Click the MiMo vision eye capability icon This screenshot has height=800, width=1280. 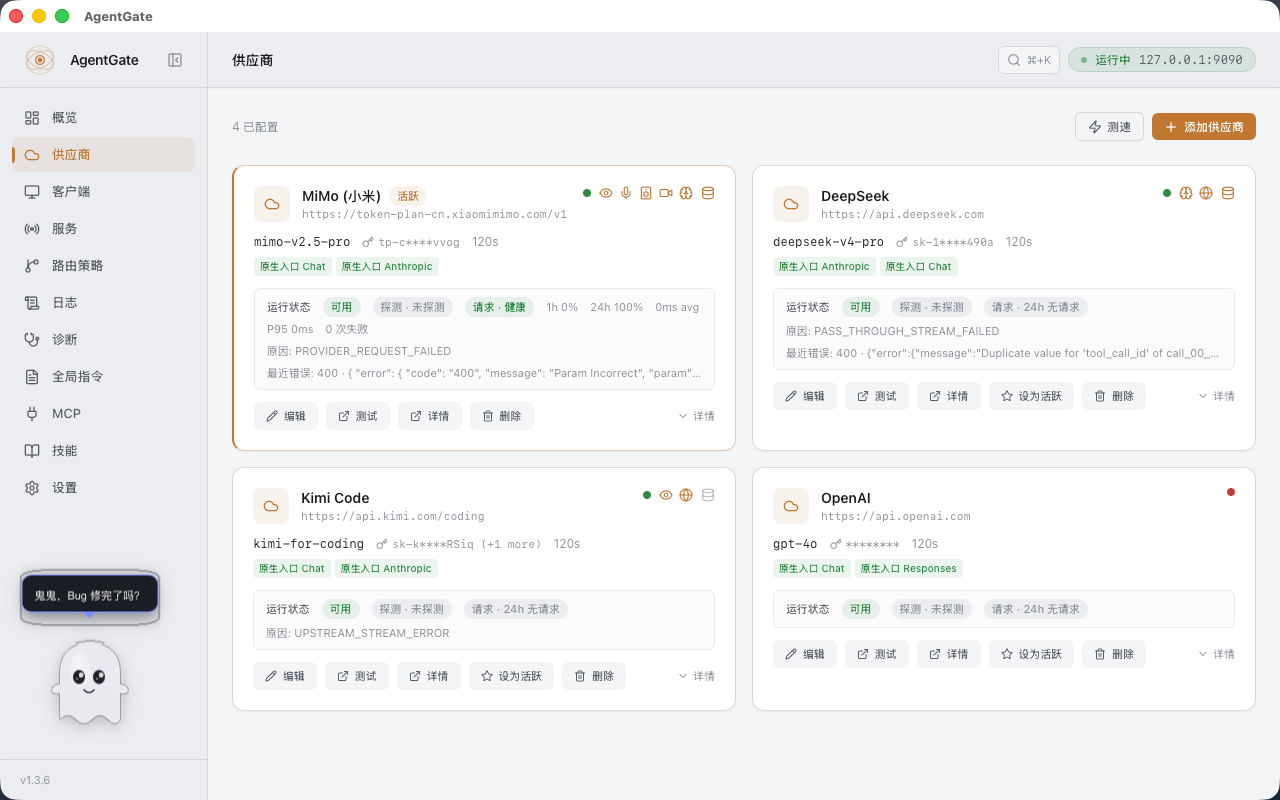[606, 193]
